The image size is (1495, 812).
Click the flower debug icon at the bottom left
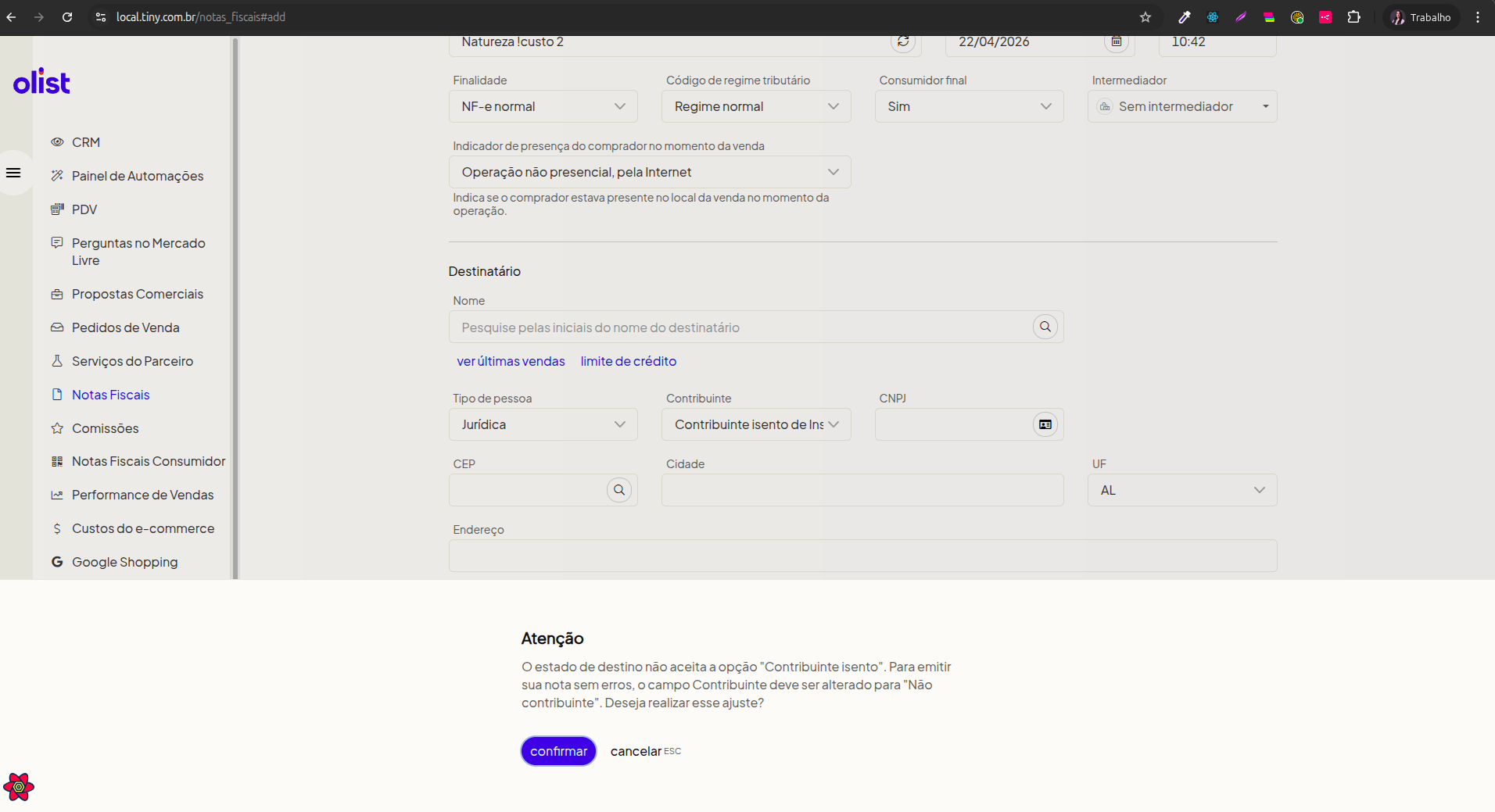(19, 787)
